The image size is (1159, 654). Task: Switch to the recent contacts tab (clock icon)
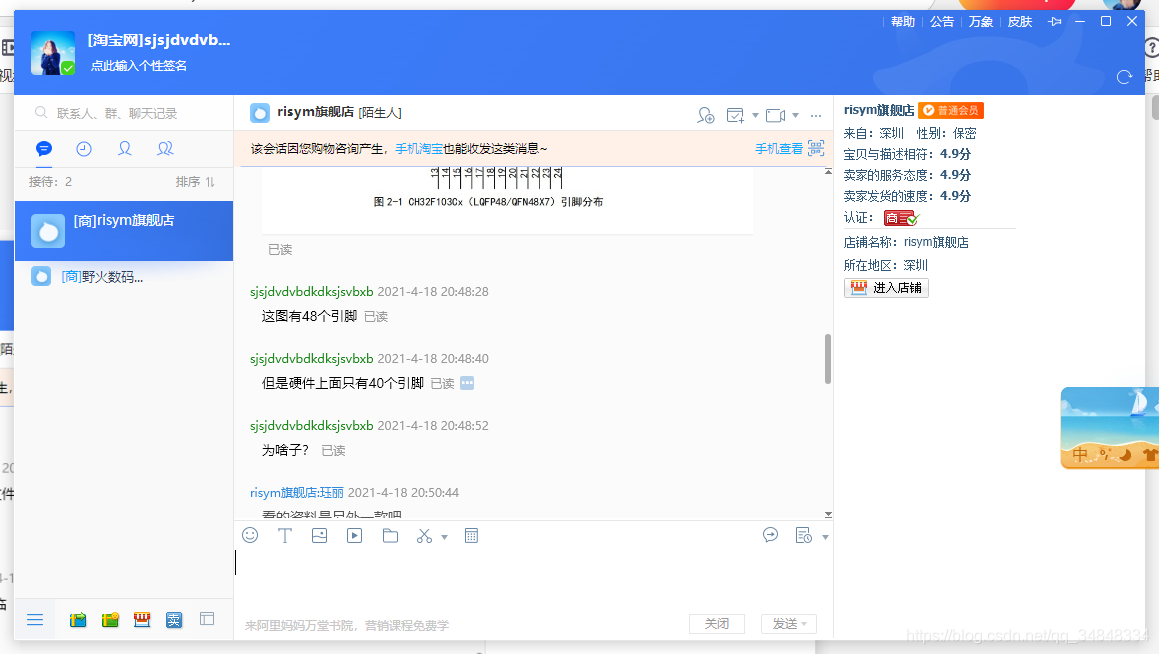point(84,149)
